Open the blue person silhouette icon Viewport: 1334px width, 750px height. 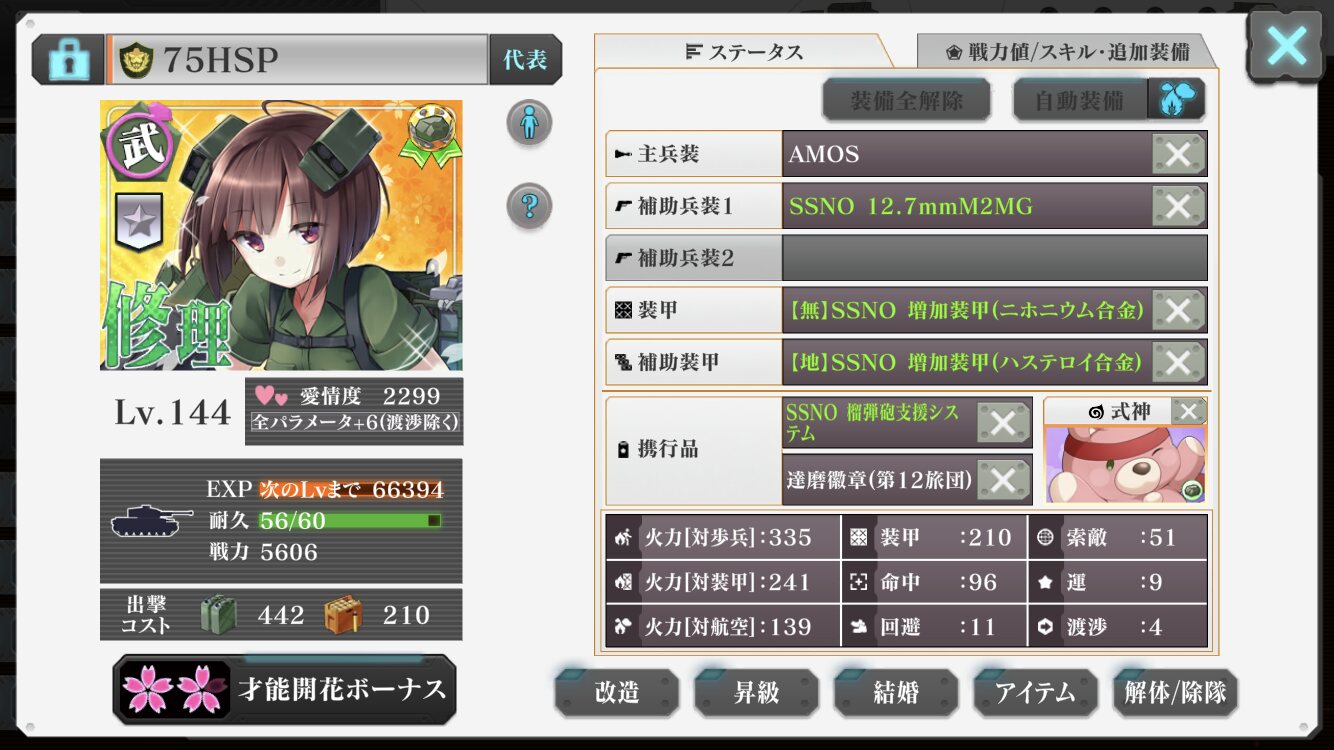(x=530, y=123)
